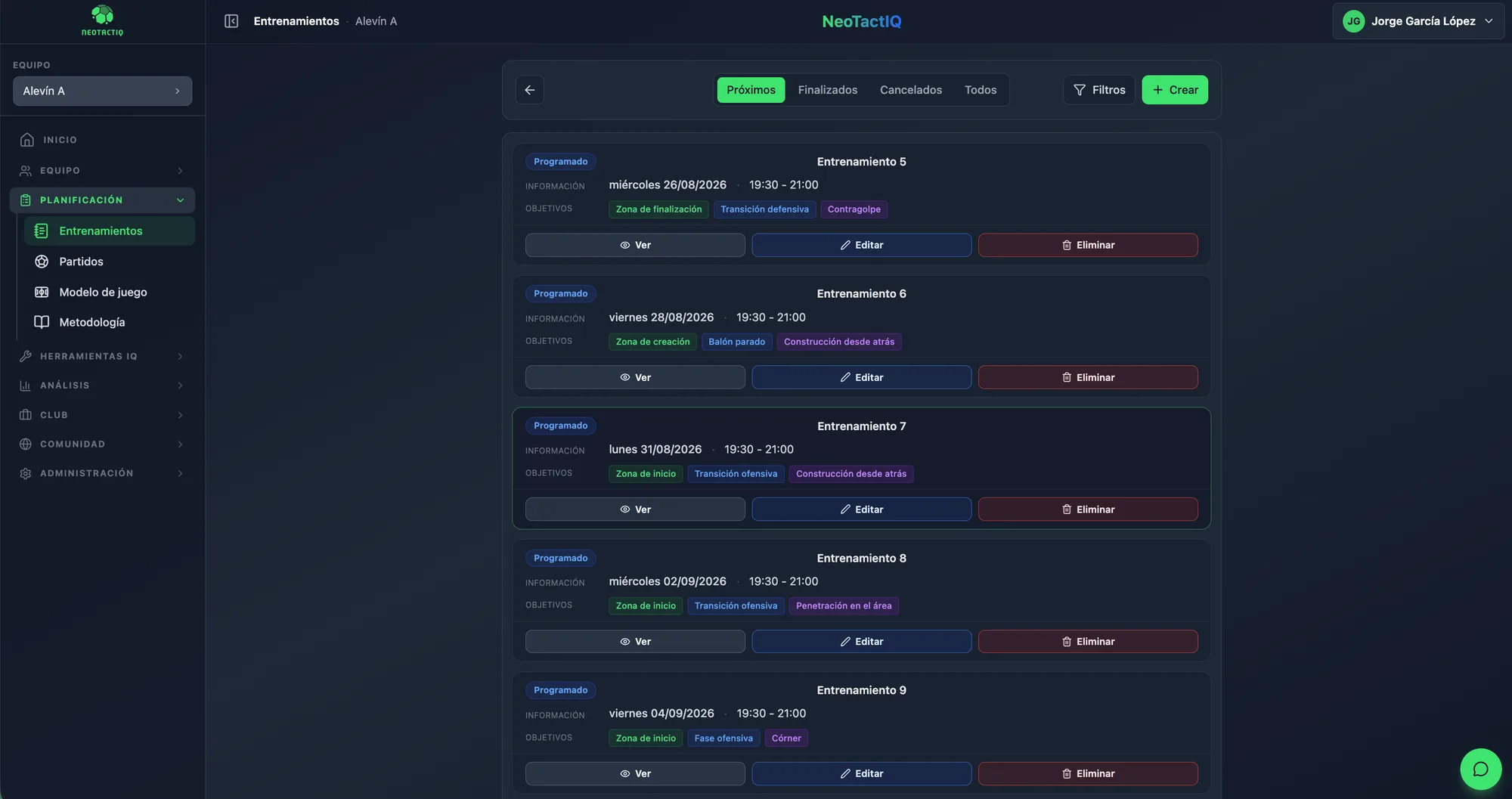Collapse the Planificación section chevron

tap(180, 200)
